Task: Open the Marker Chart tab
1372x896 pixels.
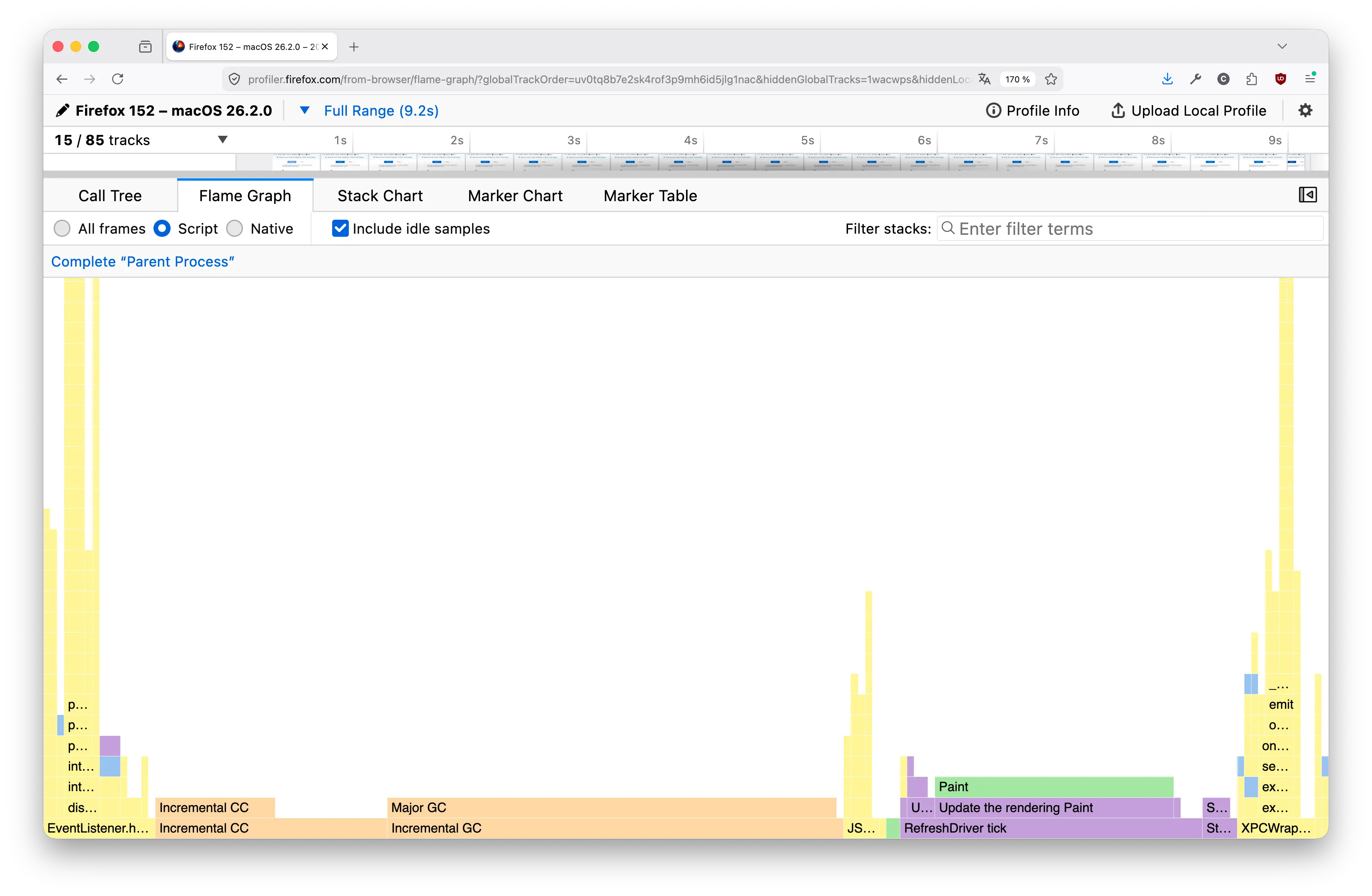Action: [515, 195]
